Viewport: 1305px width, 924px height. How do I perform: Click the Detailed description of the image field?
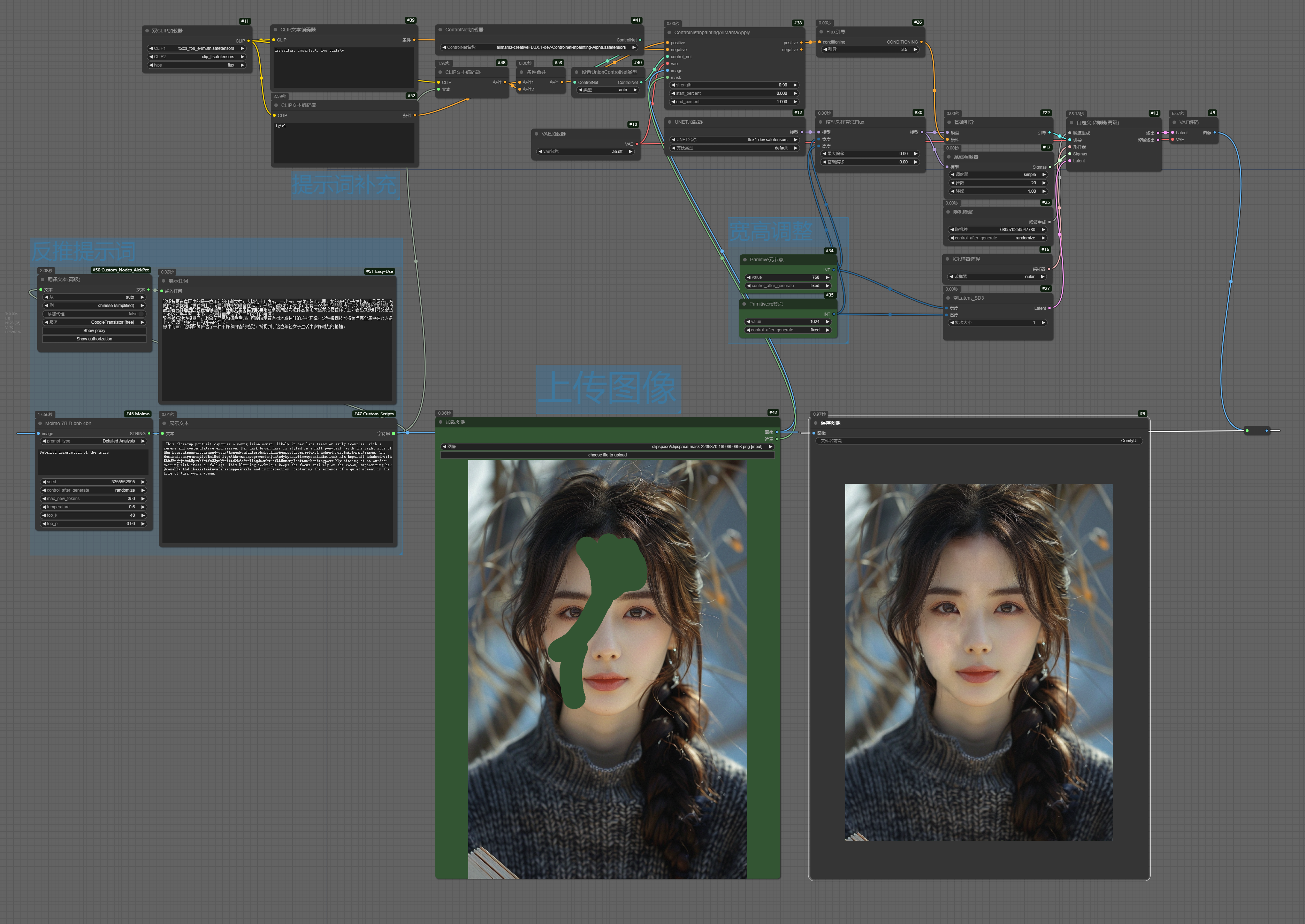point(93,462)
